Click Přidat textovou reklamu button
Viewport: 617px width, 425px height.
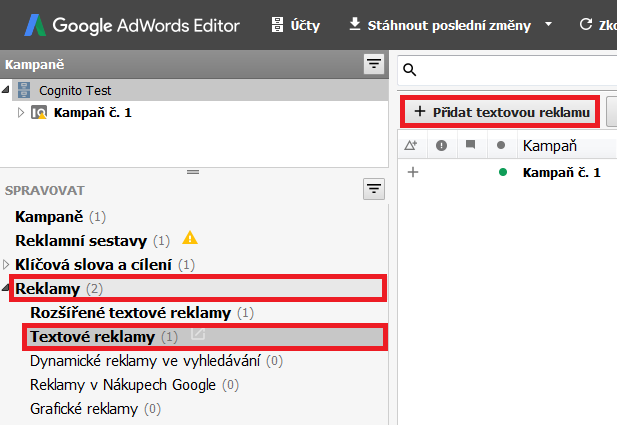(x=500, y=112)
